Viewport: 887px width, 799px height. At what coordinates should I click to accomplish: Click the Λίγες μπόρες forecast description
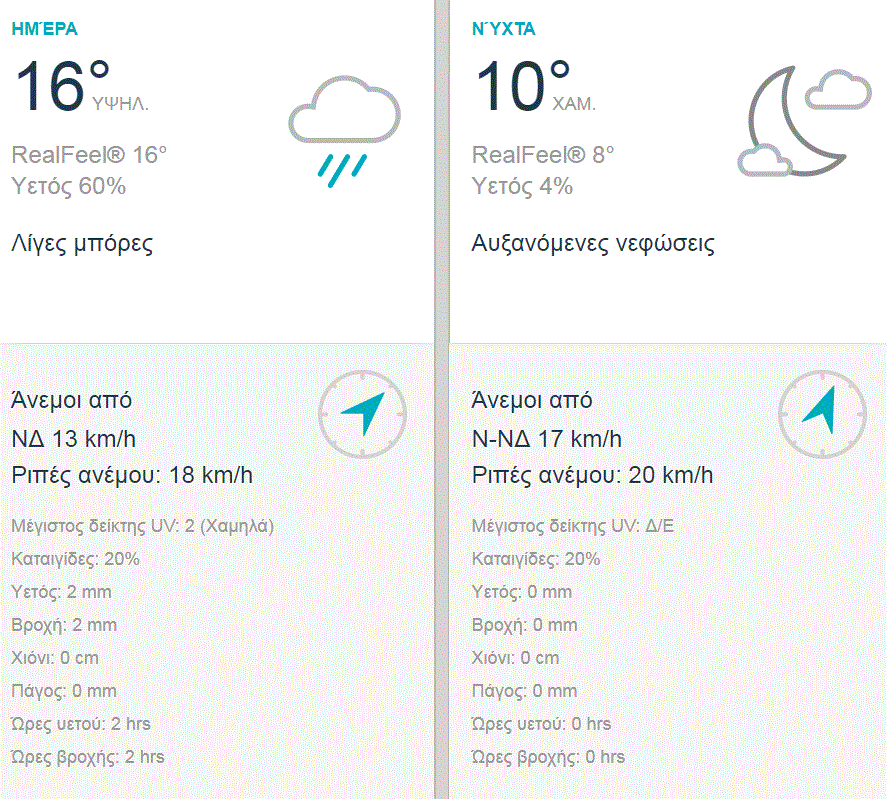[x=83, y=244]
